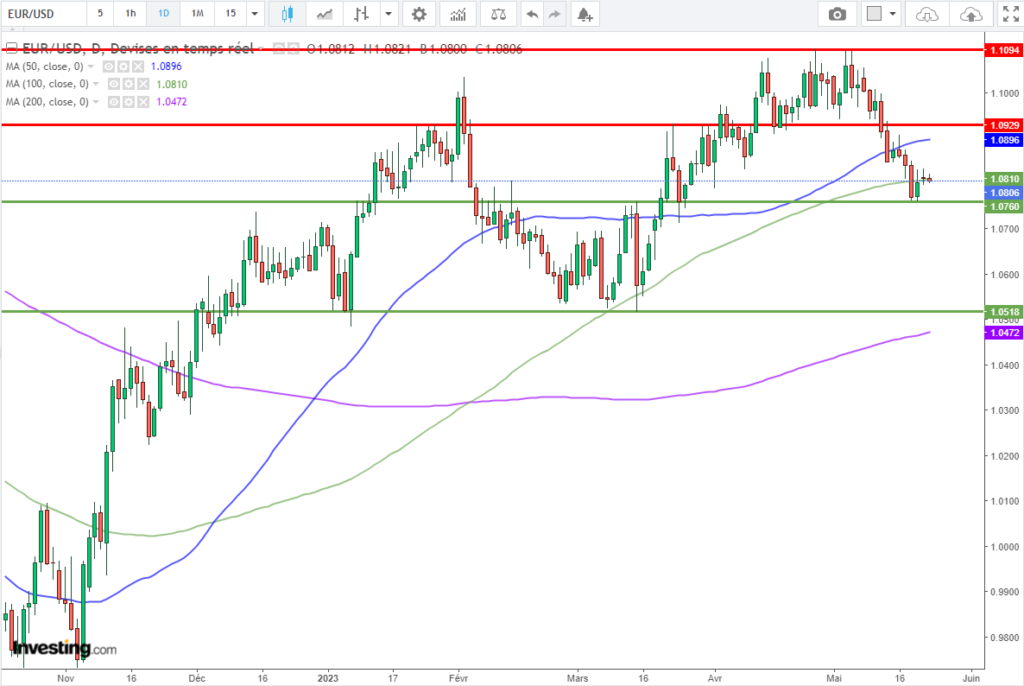Image resolution: width=1024 pixels, height=686 pixels.
Task: Load chart from cloud
Action: point(927,14)
